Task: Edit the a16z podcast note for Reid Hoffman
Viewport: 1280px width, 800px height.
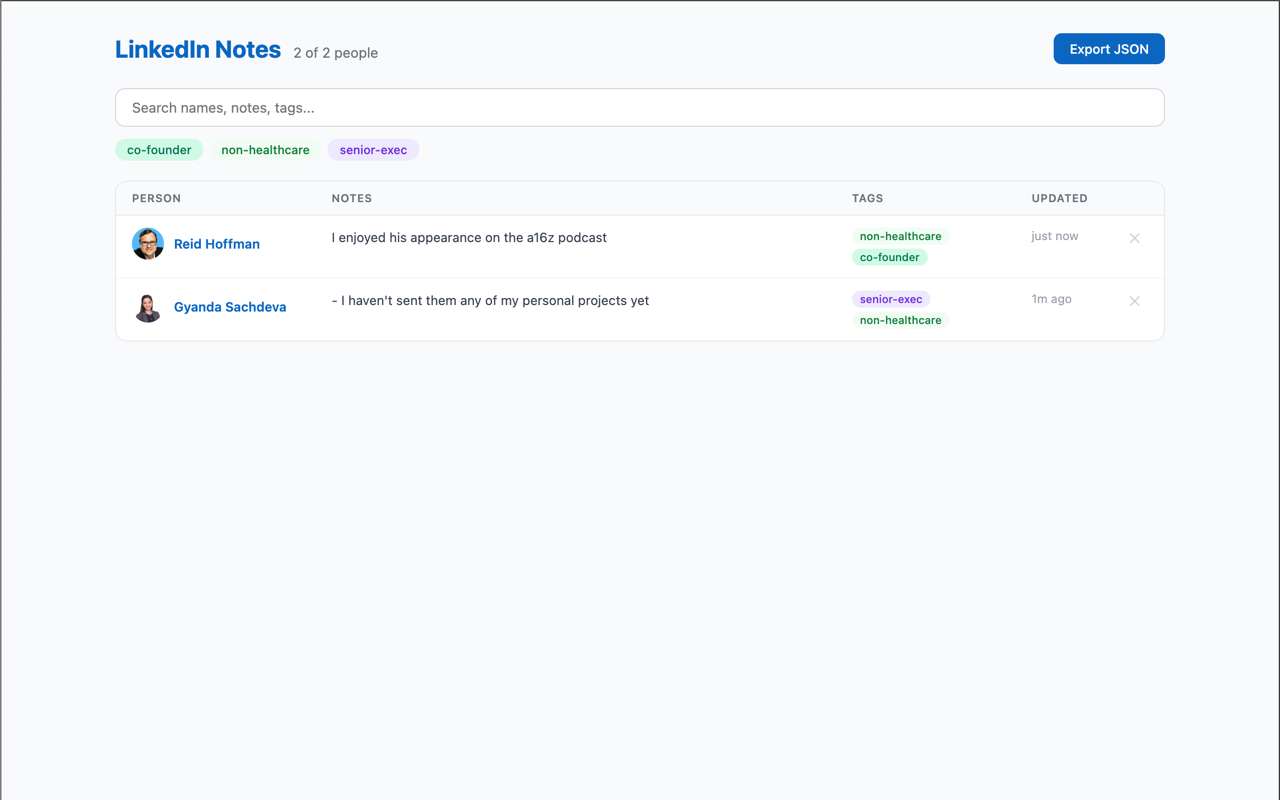Action: [469, 238]
